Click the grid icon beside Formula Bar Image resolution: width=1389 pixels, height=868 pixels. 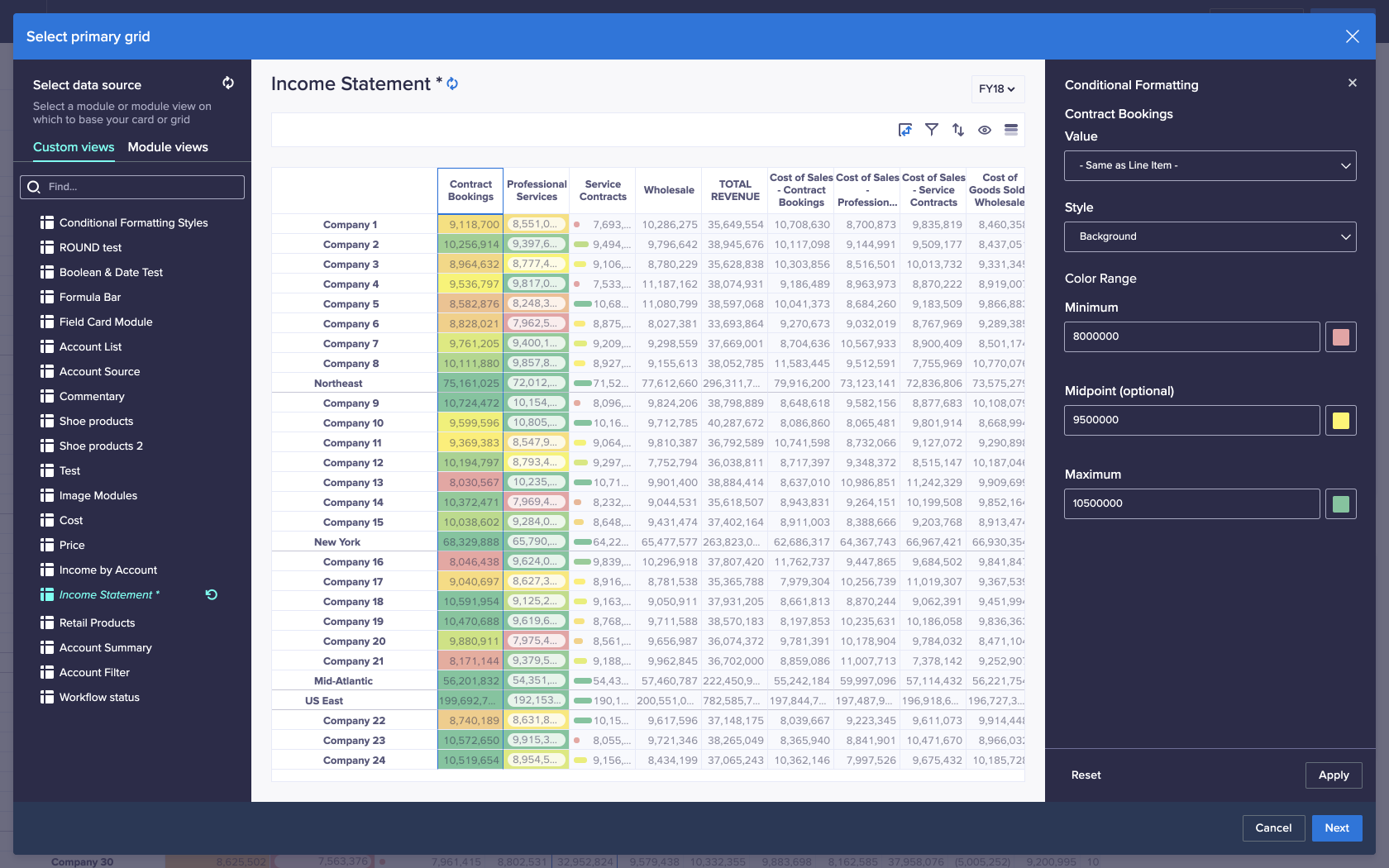[47, 297]
